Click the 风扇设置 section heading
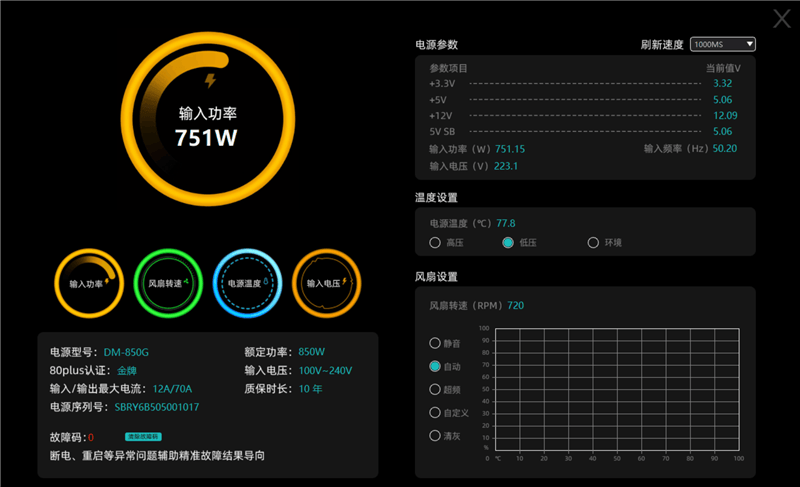This screenshot has height=487, width=800. (x=436, y=277)
